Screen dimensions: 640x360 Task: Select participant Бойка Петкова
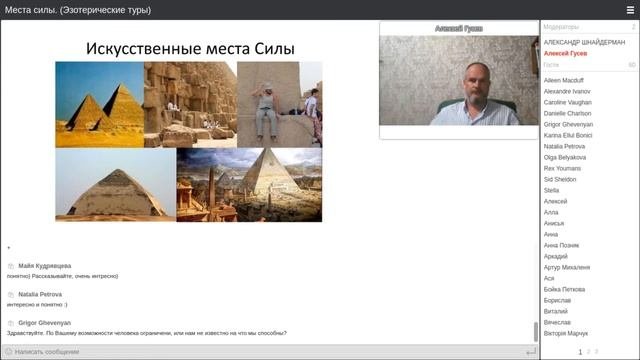click(x=564, y=290)
